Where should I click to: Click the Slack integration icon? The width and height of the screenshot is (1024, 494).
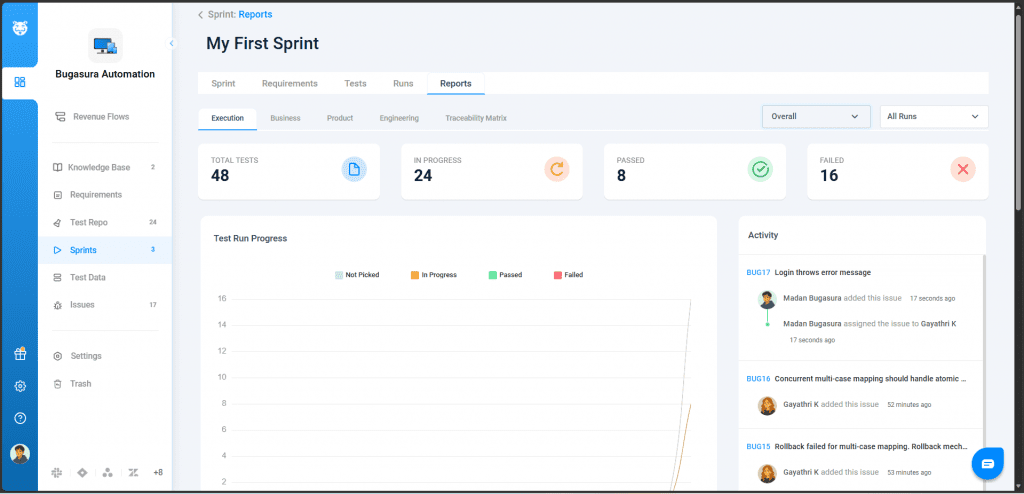pyautogui.click(x=57, y=472)
